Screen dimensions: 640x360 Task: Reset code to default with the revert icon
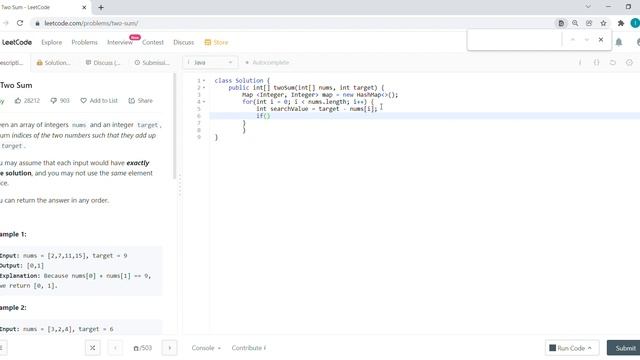613,62
